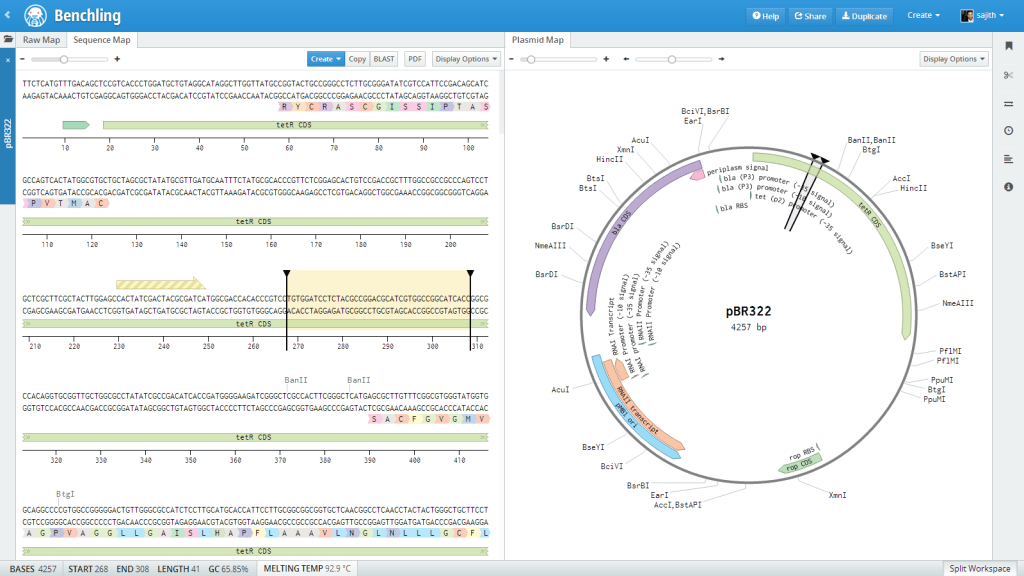Click the plus zoom icon in Sequence Map
Viewport: 1024px width, 576px height.
click(x=117, y=59)
